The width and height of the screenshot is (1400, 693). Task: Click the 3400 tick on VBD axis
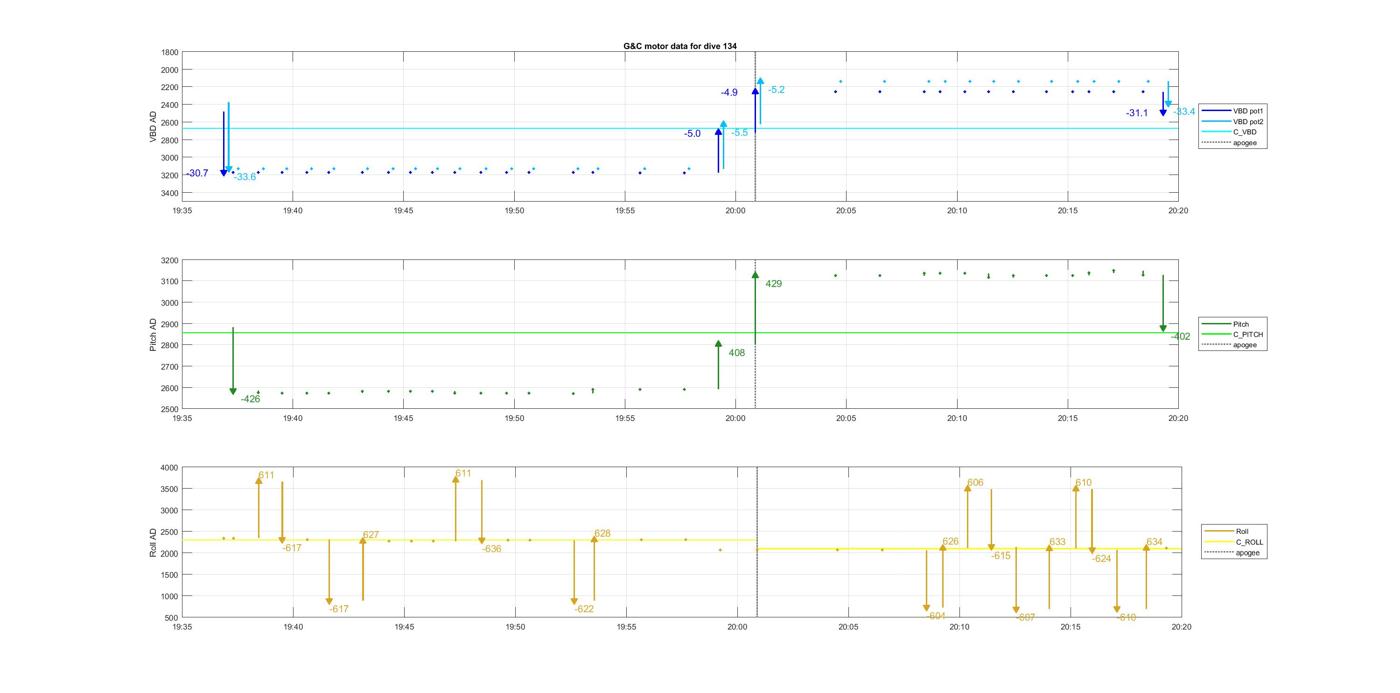pyautogui.click(x=170, y=192)
